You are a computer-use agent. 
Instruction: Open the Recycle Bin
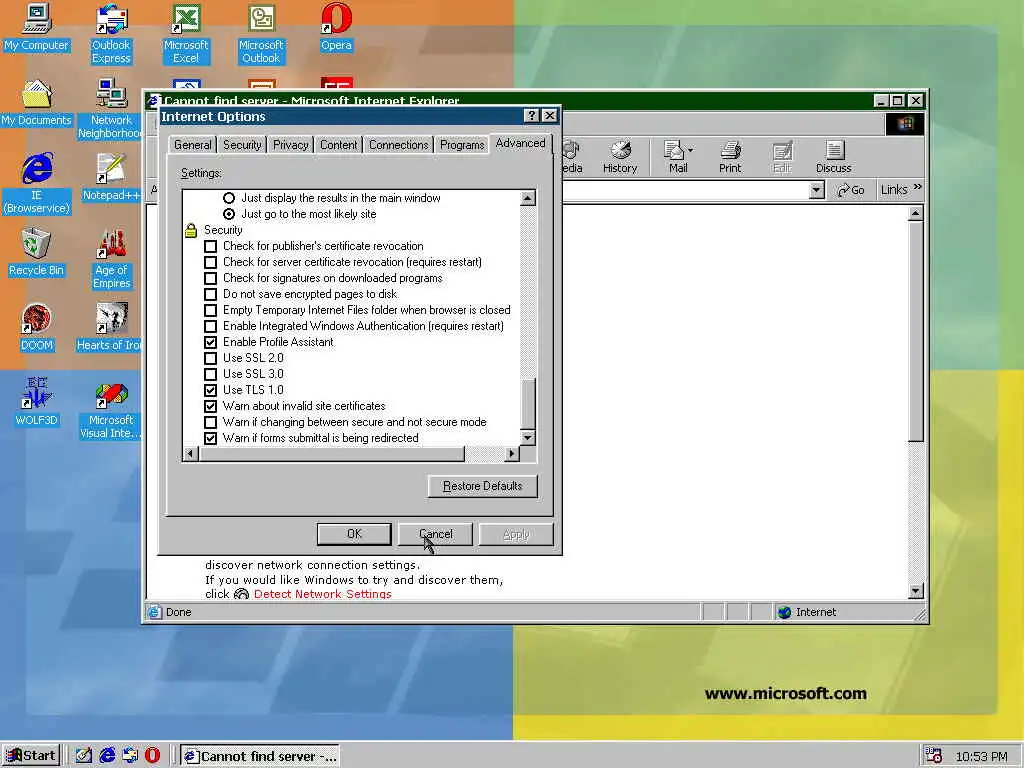pyautogui.click(x=37, y=253)
